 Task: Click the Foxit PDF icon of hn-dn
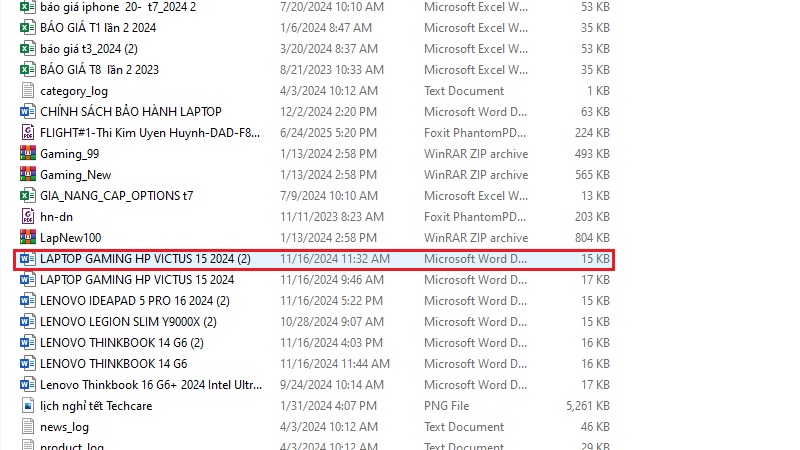click(28, 216)
